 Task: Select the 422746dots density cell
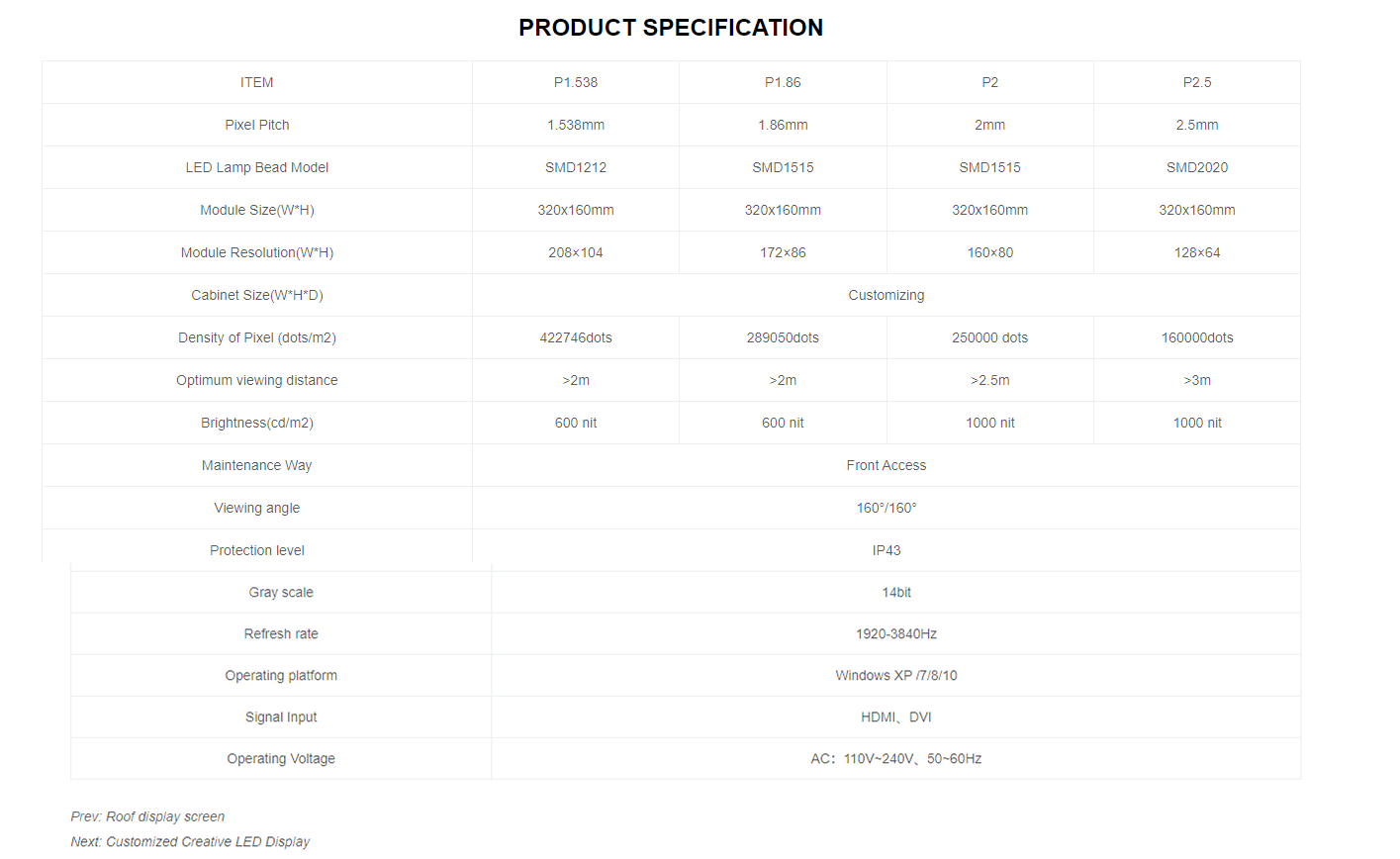(x=576, y=337)
